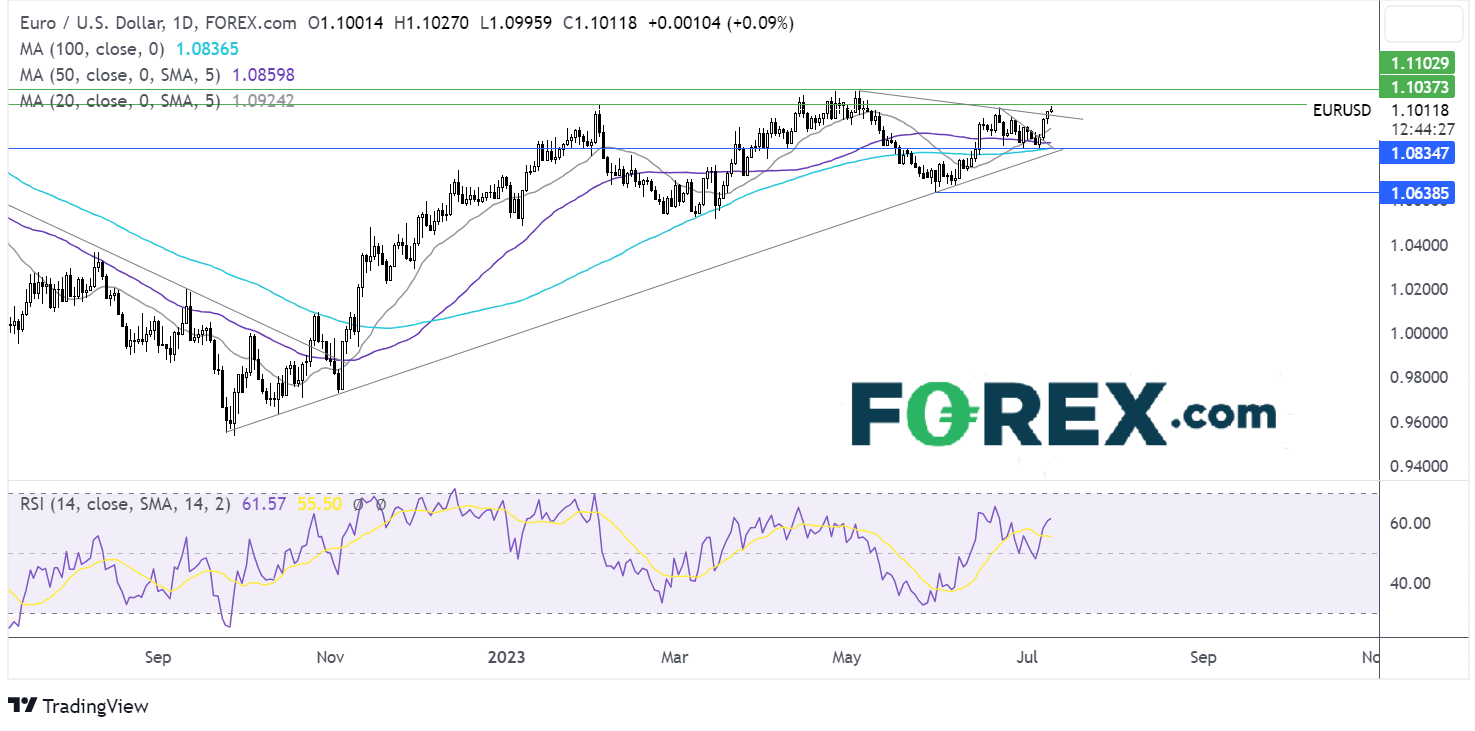The width and height of the screenshot is (1475, 731).
Task: Click the May label on time axis
Action: coord(847,657)
